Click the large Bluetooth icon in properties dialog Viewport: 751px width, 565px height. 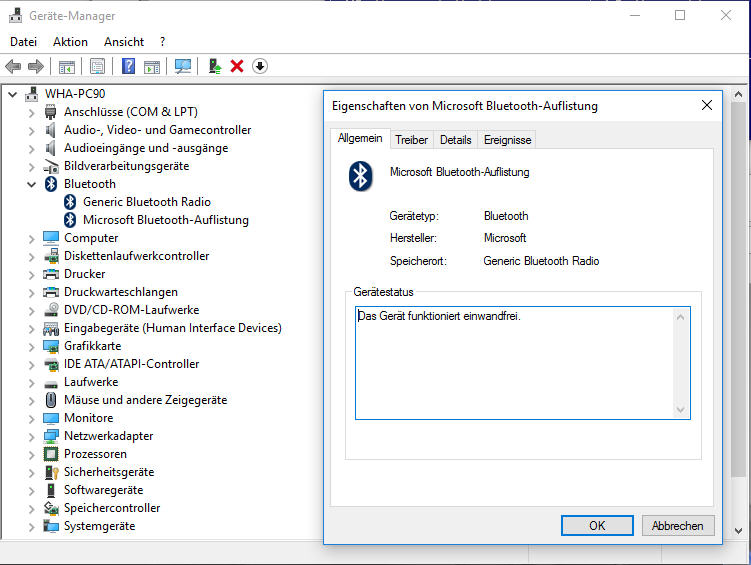pyautogui.click(x=361, y=176)
